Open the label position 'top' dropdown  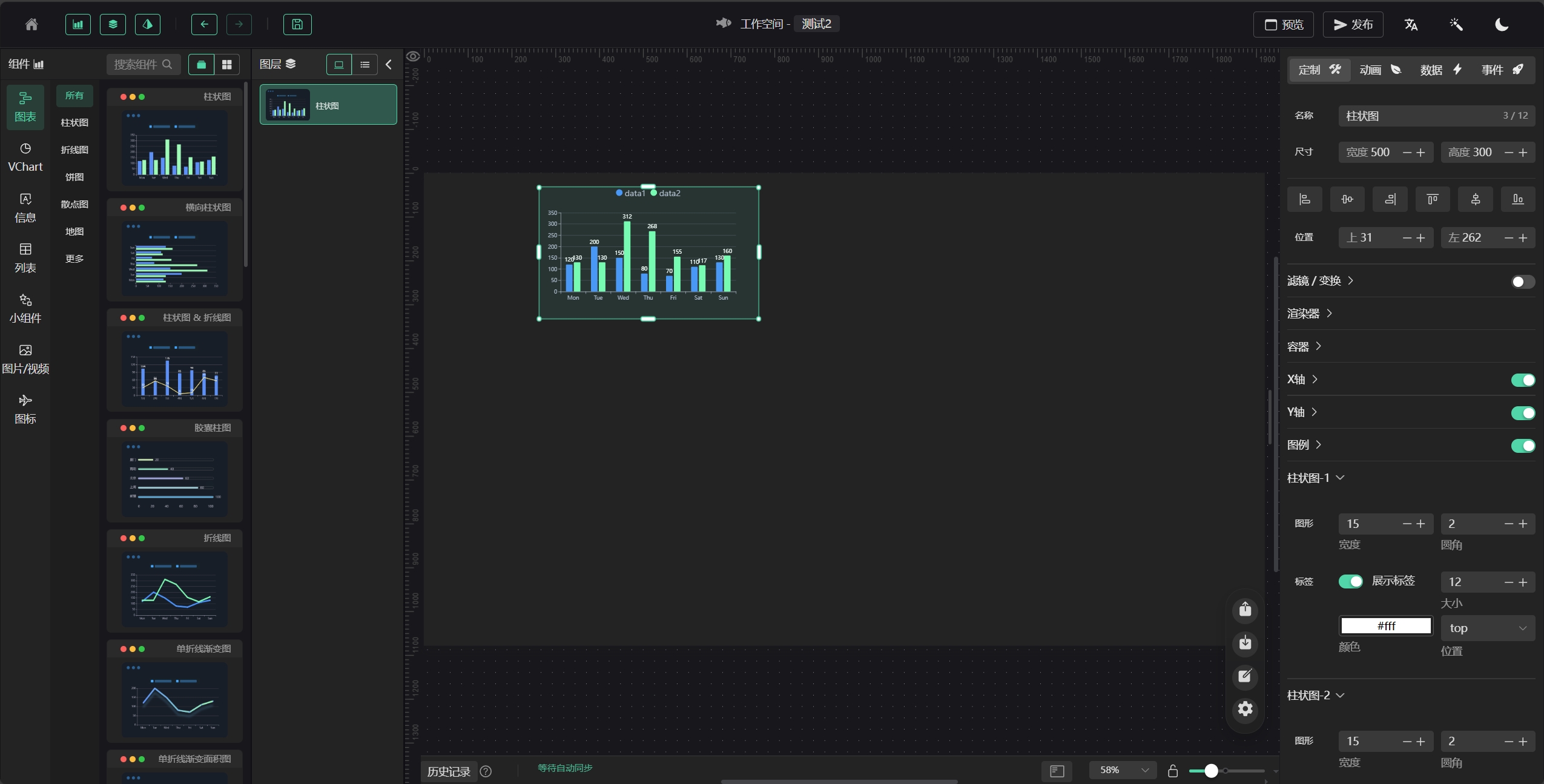[x=1487, y=628]
